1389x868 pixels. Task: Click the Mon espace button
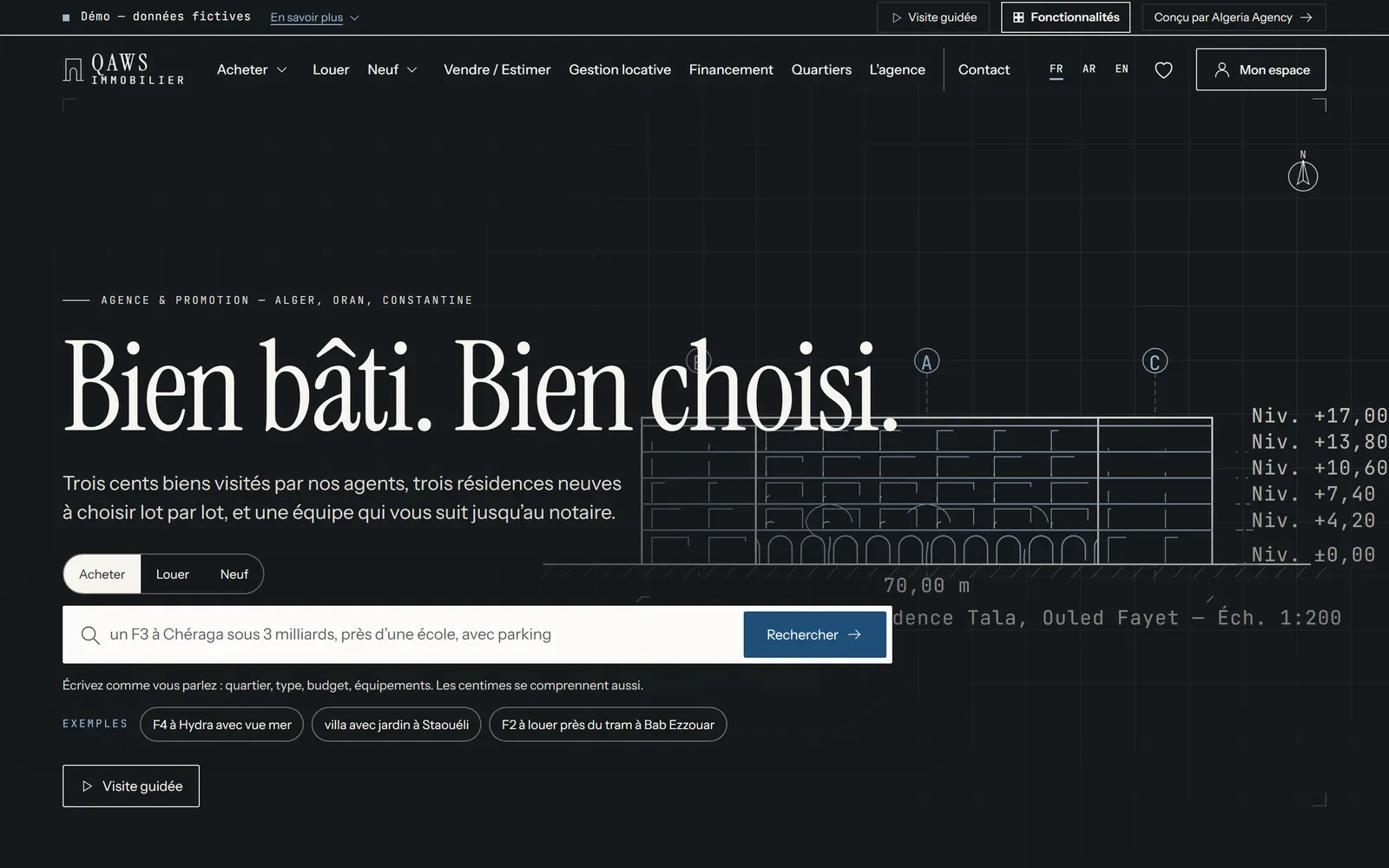pyautogui.click(x=1261, y=69)
